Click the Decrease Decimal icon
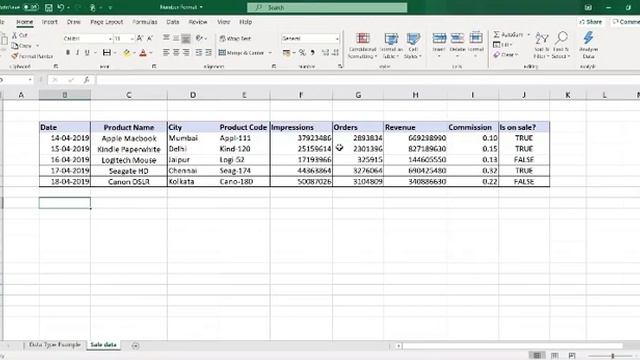The width and height of the screenshot is (640, 360). coord(335,52)
